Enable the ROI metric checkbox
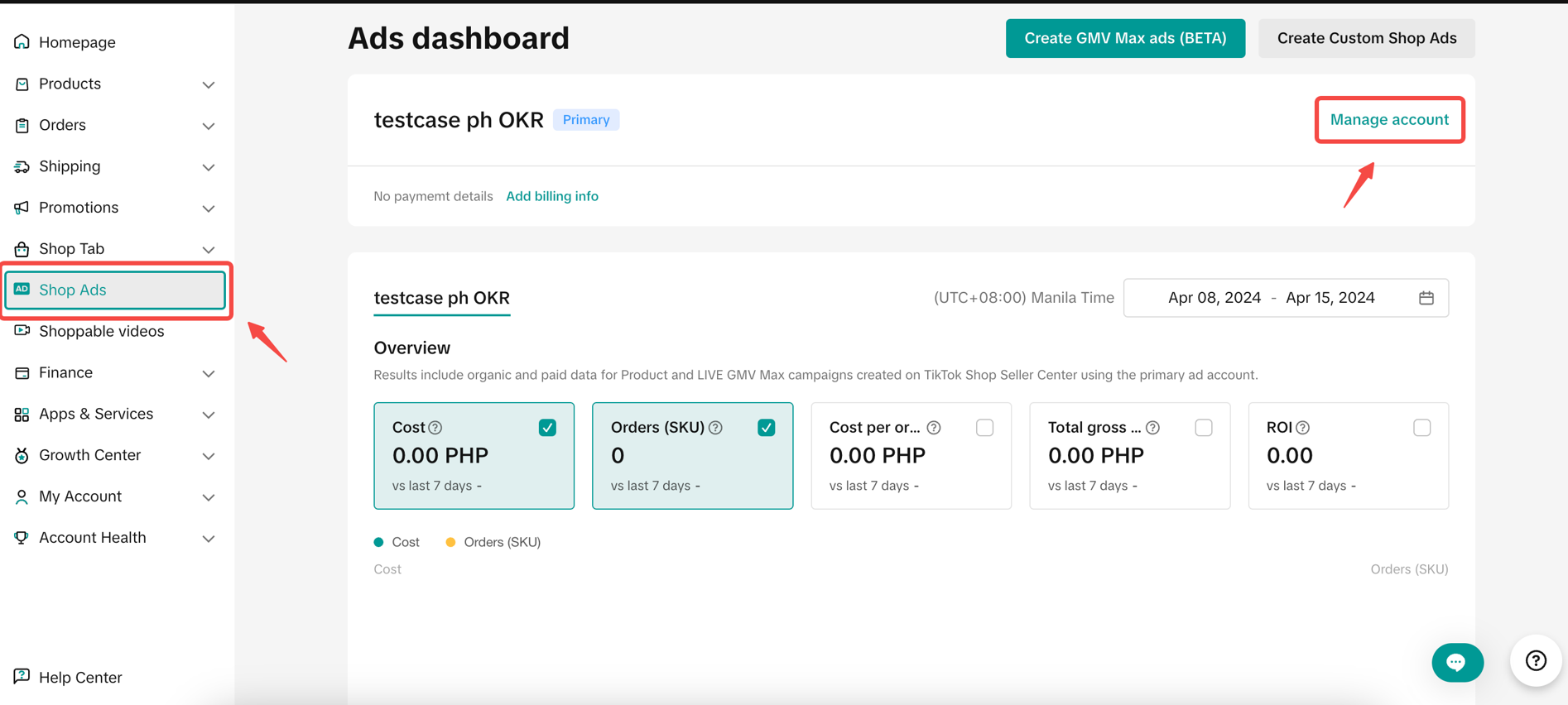1568x705 pixels. (1421, 428)
